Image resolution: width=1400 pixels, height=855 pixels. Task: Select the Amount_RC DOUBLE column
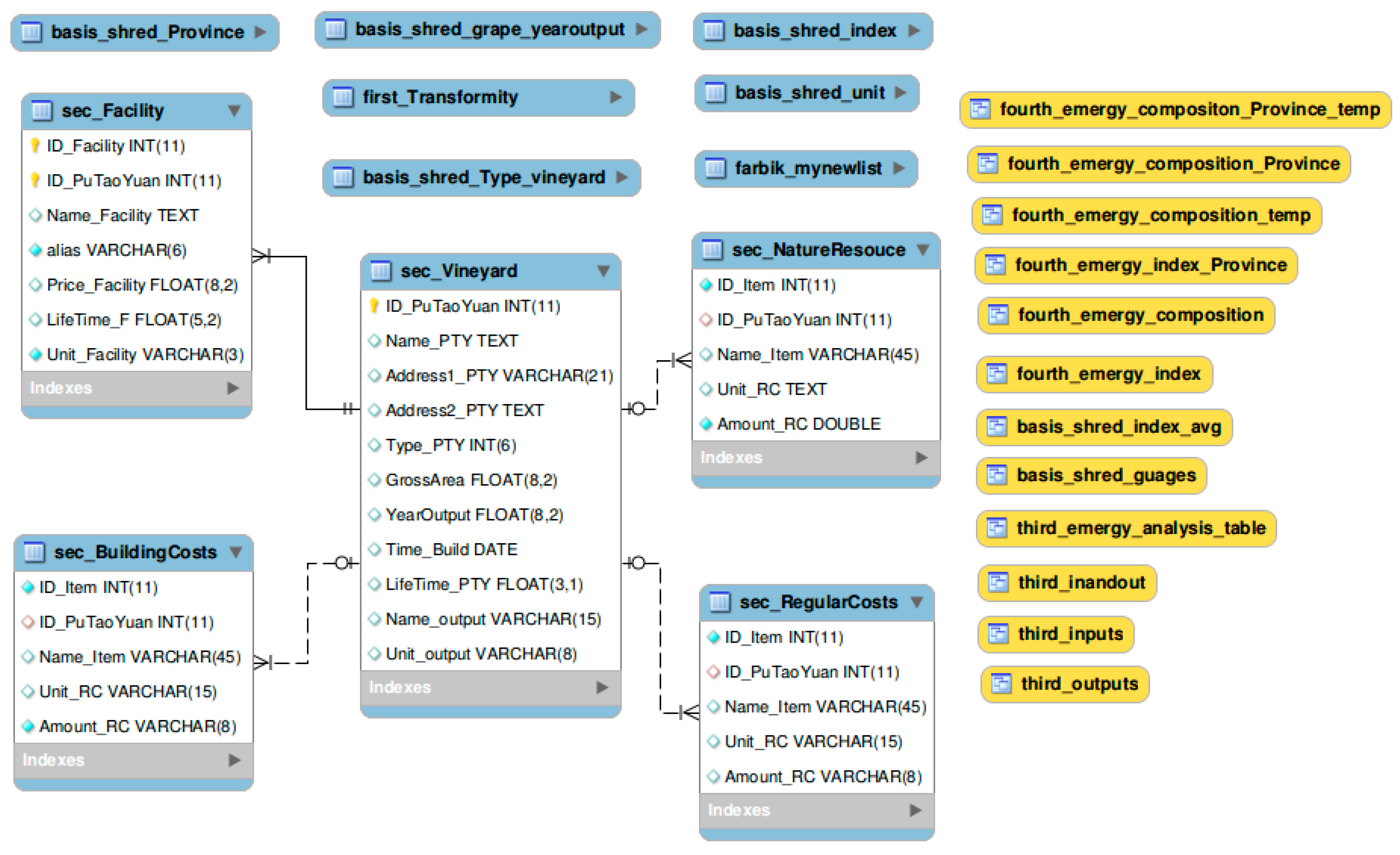tap(798, 424)
